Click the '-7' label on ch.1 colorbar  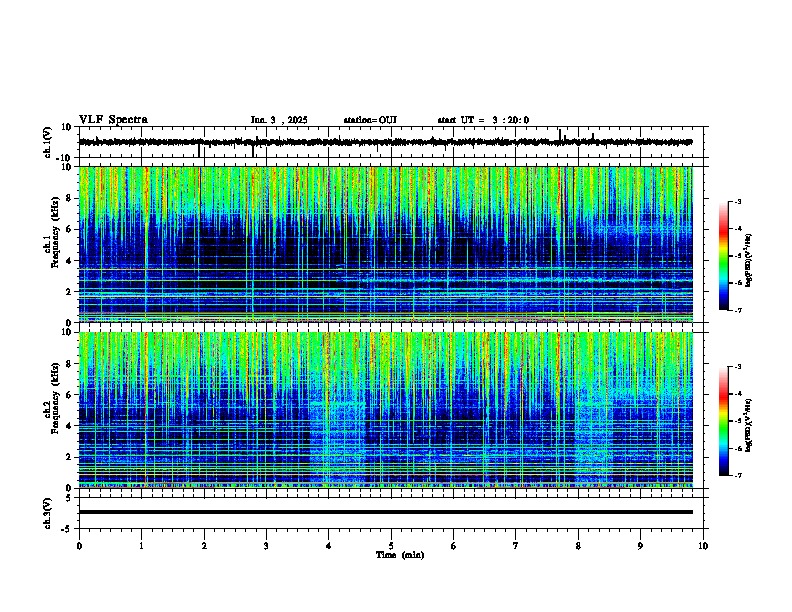click(738, 310)
